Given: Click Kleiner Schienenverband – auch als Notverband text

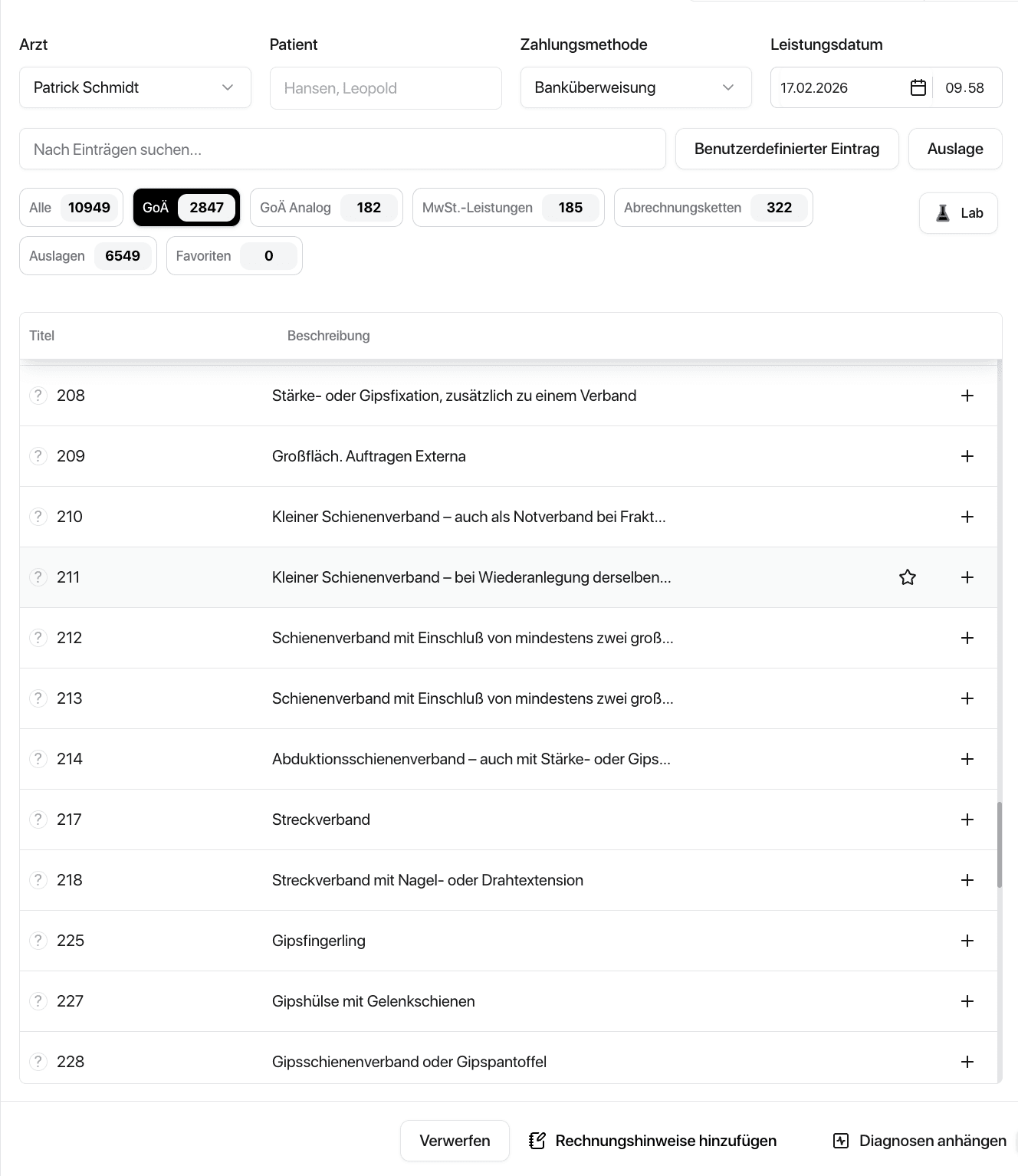Looking at the screenshot, I should 469,517.
